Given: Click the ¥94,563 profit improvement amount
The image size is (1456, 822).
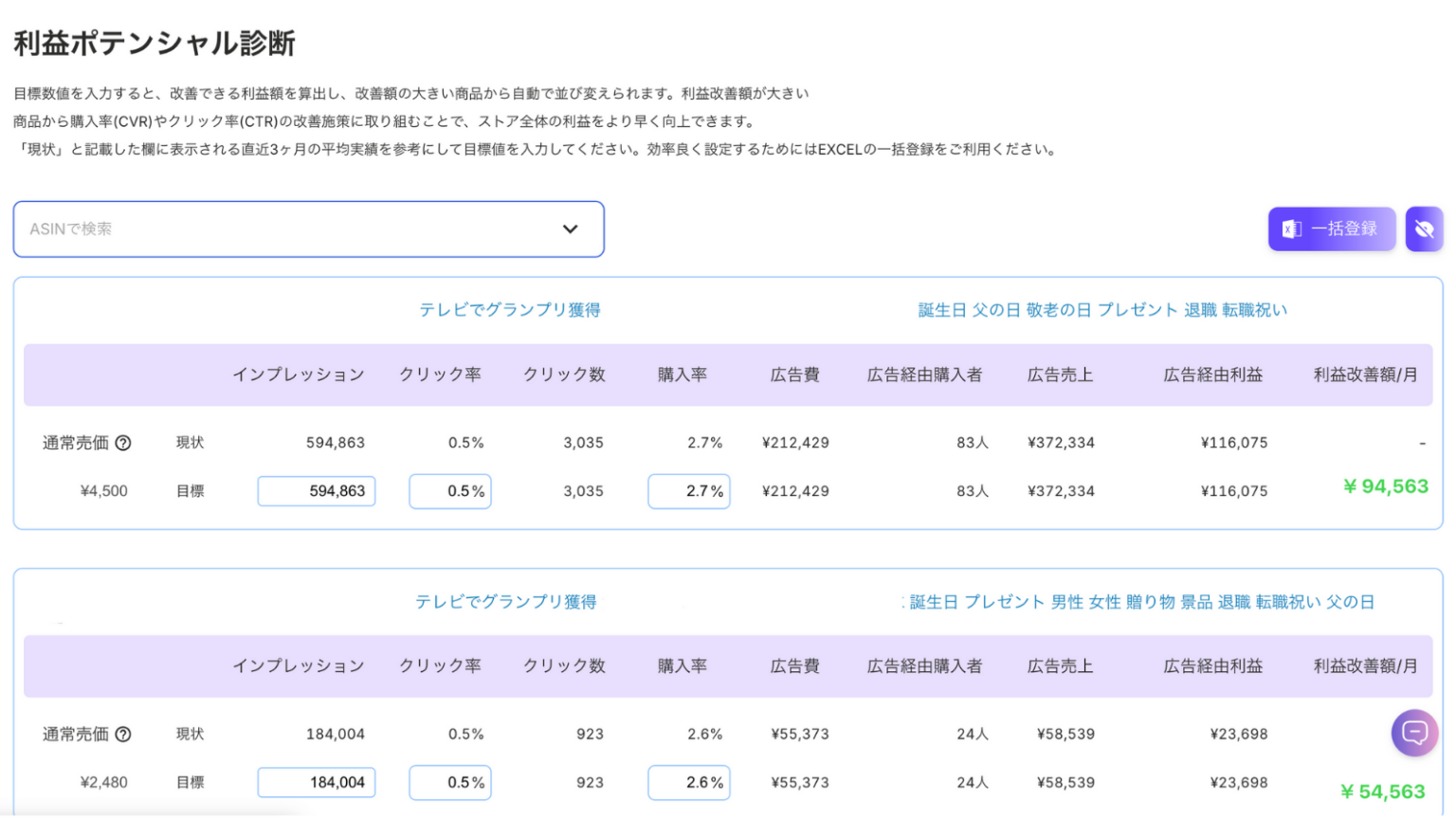Looking at the screenshot, I should tap(1385, 486).
